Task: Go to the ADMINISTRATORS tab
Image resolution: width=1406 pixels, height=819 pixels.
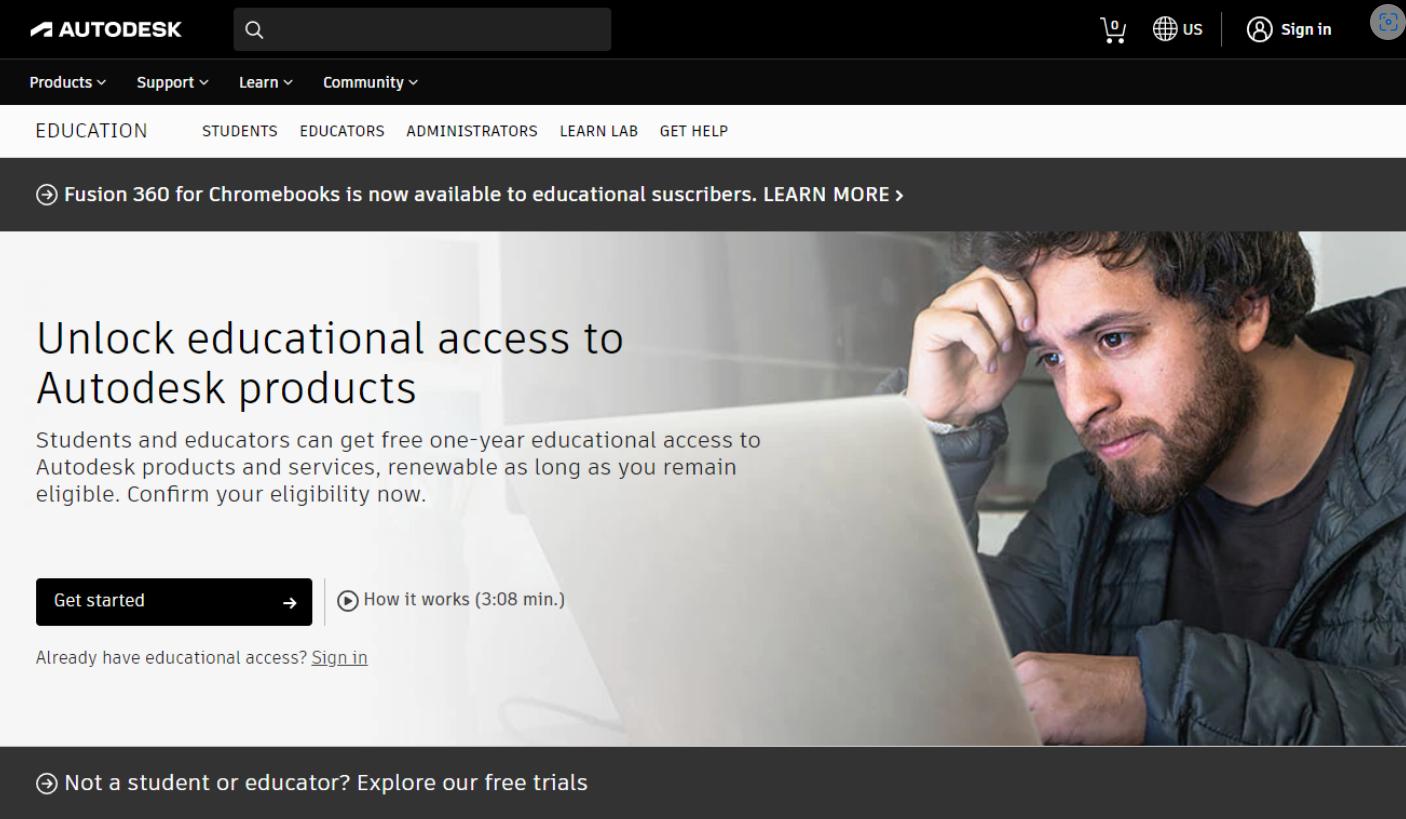Action: (x=472, y=131)
